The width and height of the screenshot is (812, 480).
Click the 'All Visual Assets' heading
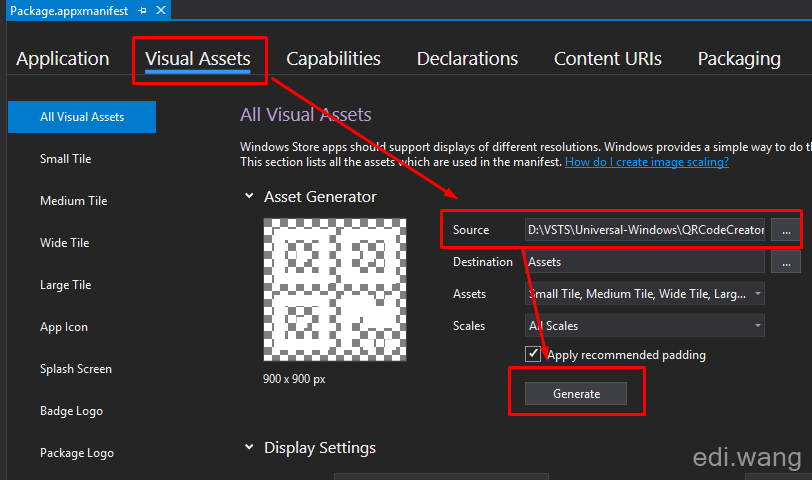306,114
